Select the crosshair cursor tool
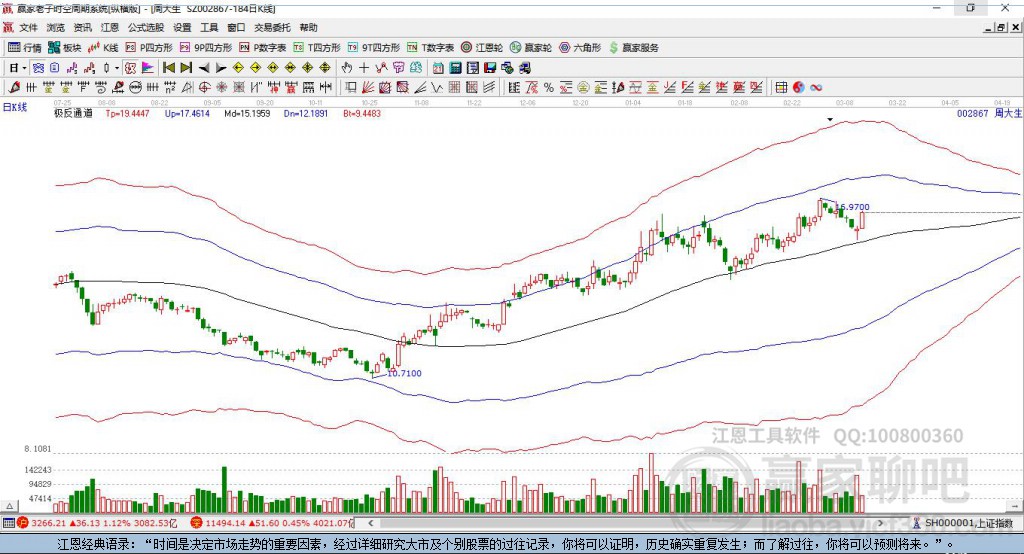 pyautogui.click(x=364, y=68)
